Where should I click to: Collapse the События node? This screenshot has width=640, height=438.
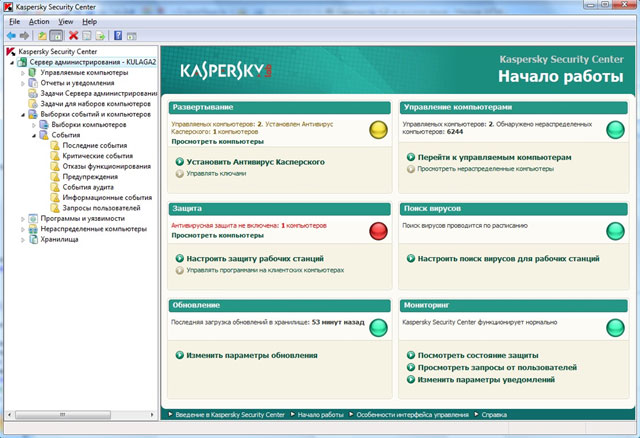[34, 136]
